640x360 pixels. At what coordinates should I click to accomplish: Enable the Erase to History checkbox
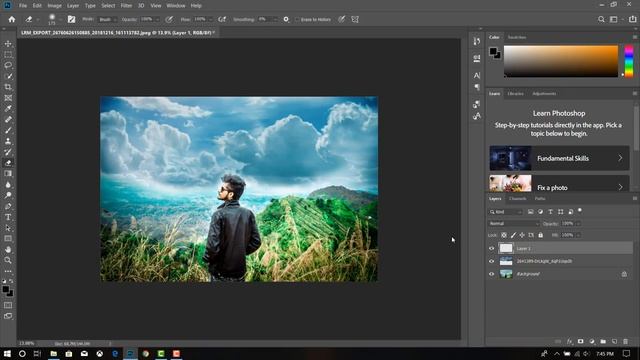pyautogui.click(x=297, y=20)
